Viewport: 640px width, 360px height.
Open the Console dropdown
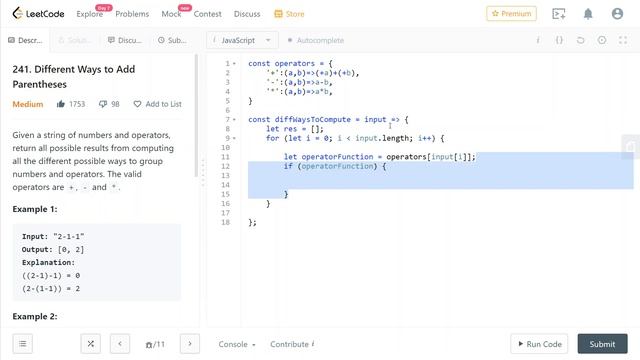click(x=237, y=344)
